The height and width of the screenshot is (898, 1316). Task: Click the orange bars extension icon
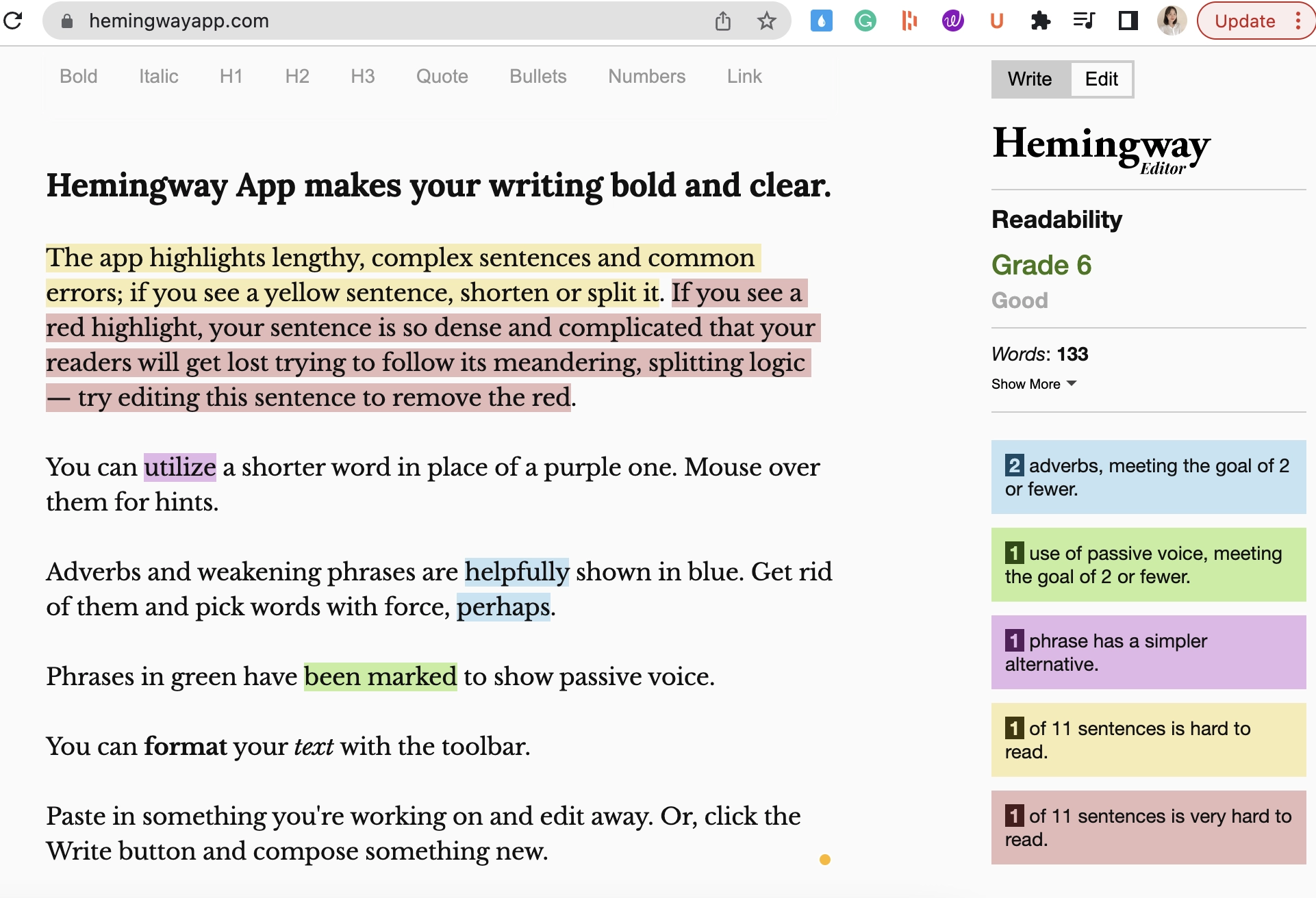pos(909,21)
